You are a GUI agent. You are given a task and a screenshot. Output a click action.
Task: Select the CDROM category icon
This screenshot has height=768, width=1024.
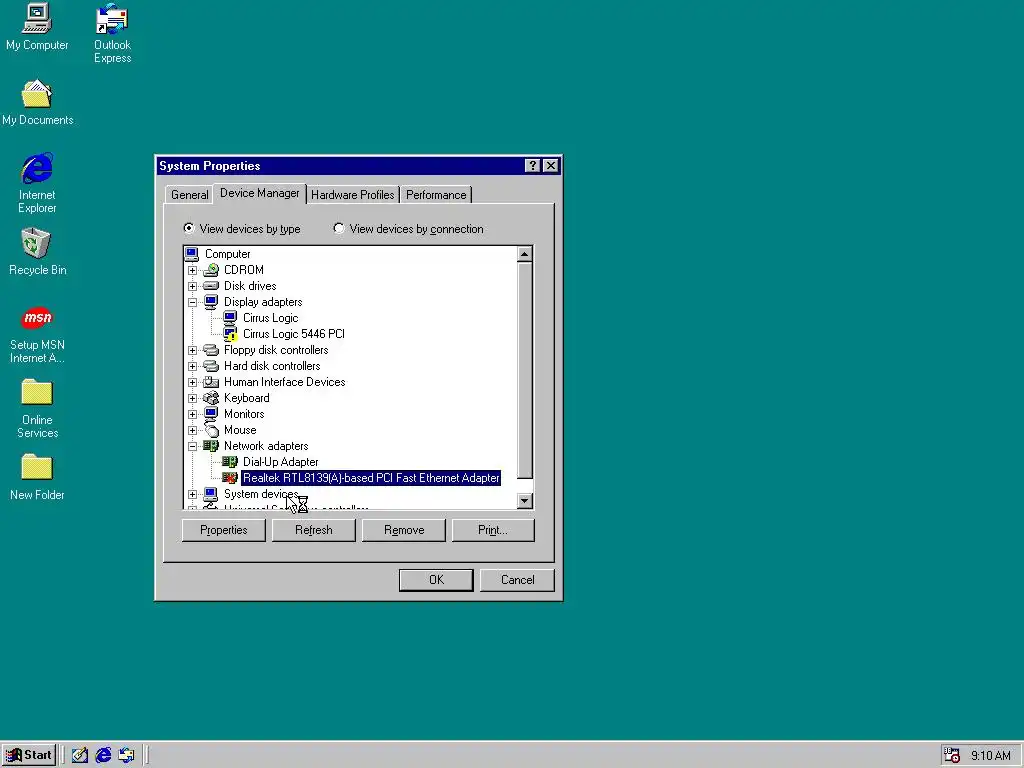pyautogui.click(x=210, y=270)
